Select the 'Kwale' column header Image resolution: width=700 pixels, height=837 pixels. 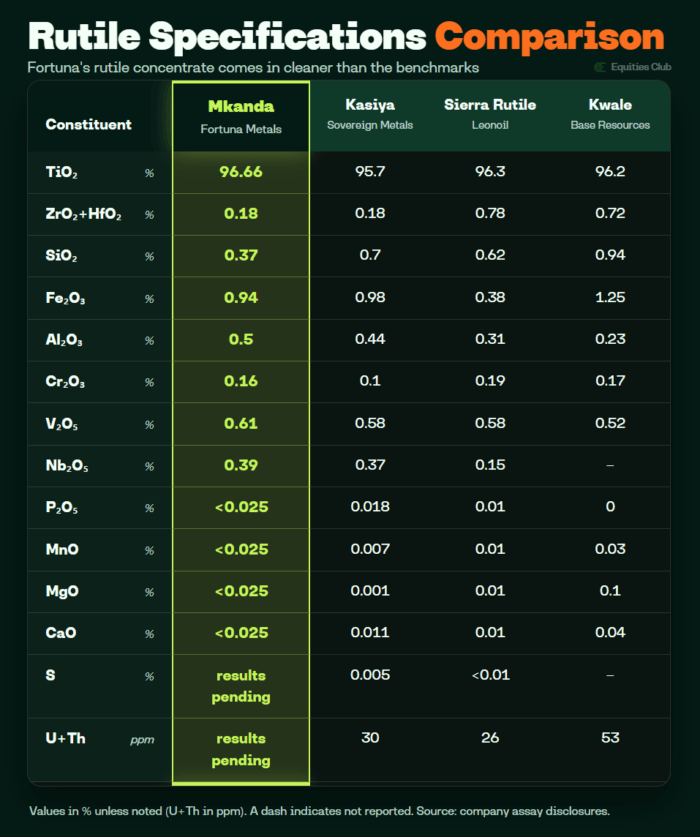coord(610,105)
